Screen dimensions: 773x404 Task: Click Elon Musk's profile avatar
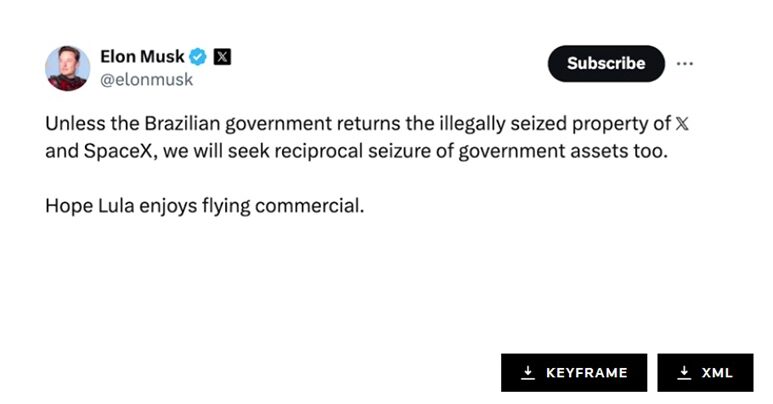(x=68, y=68)
